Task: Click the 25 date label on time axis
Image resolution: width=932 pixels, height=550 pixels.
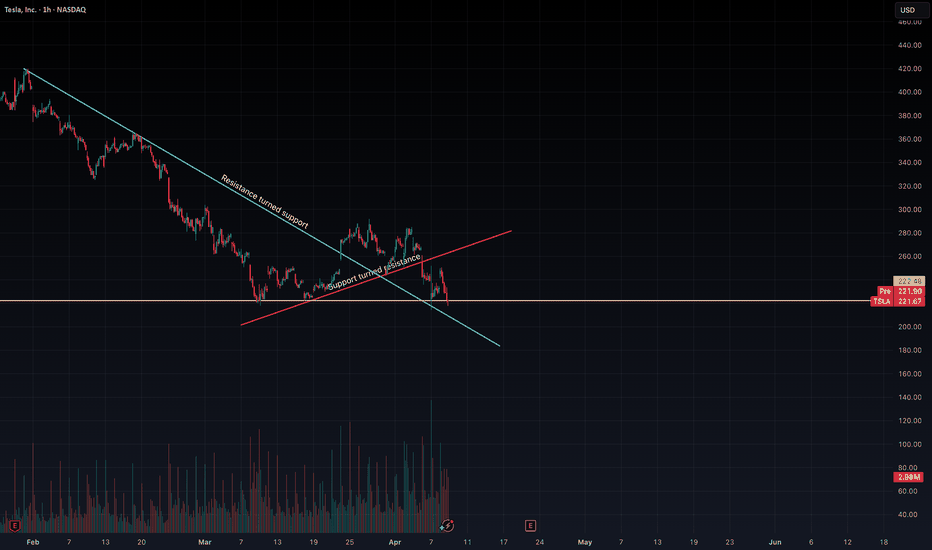Action: (350, 542)
